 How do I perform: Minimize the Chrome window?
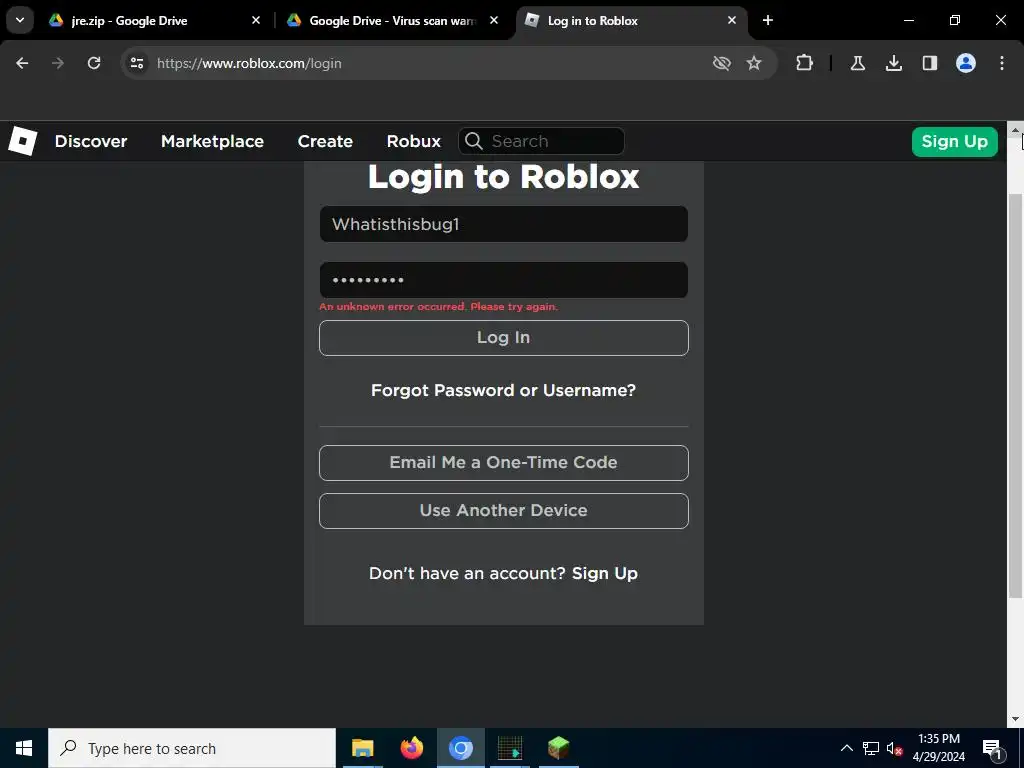pyautogui.click(x=908, y=20)
